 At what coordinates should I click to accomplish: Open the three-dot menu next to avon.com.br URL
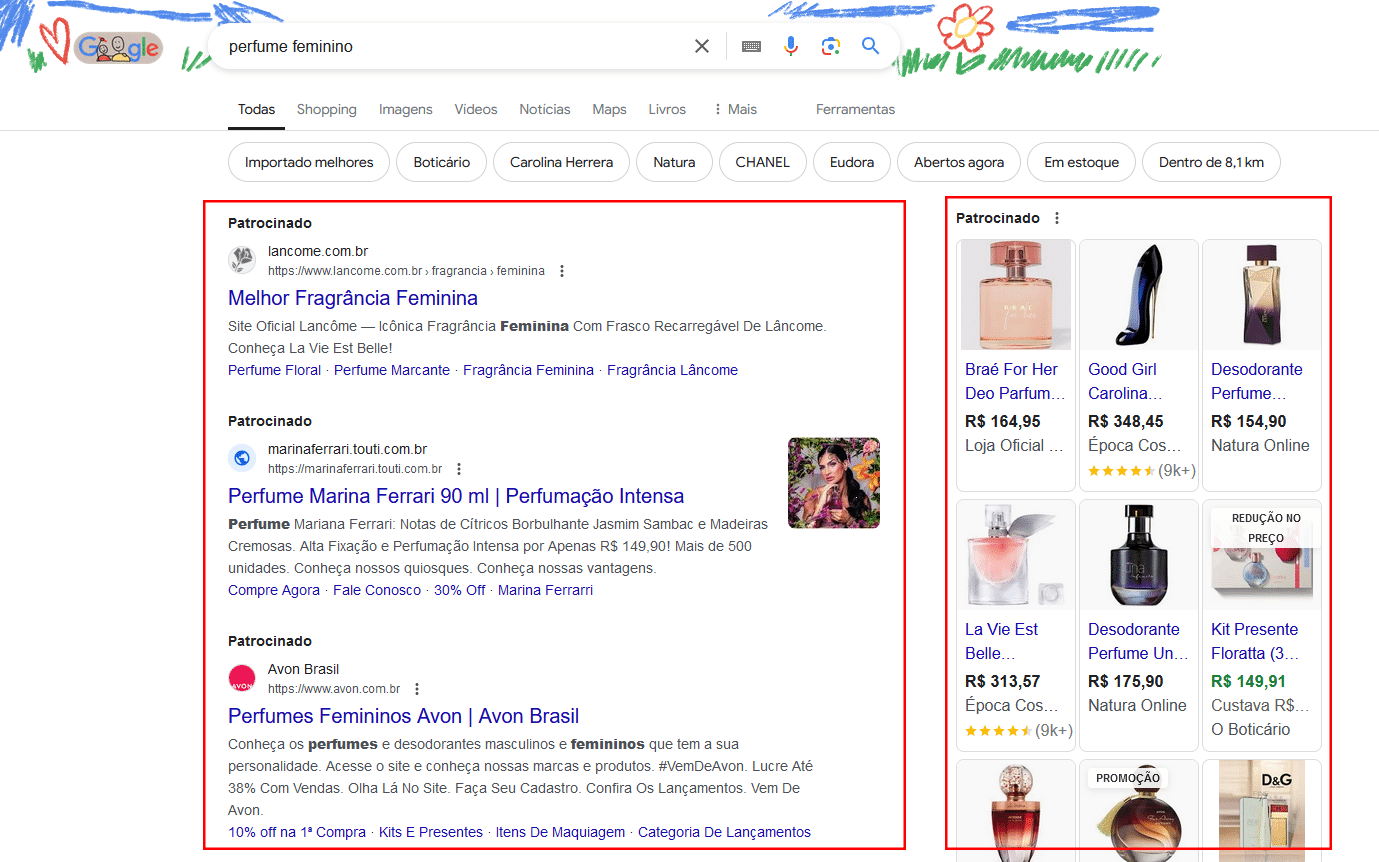point(417,689)
